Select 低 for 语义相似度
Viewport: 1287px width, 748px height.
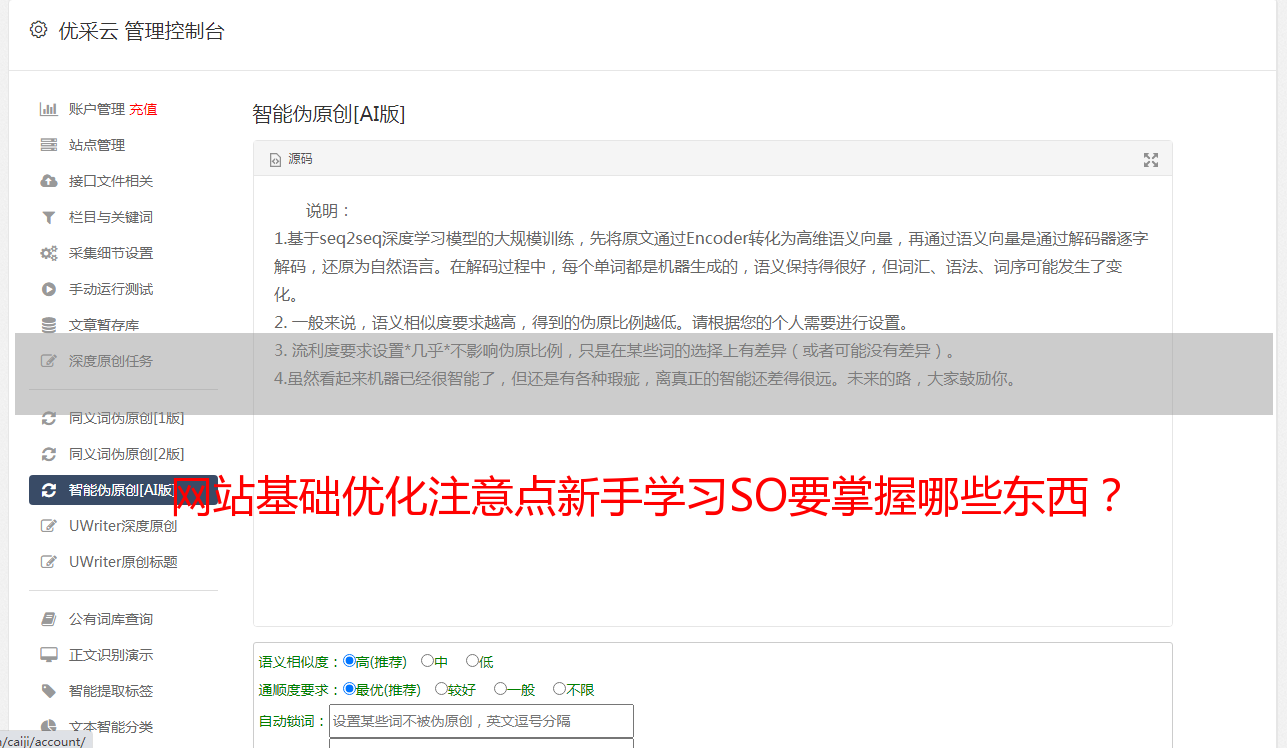tap(472, 661)
